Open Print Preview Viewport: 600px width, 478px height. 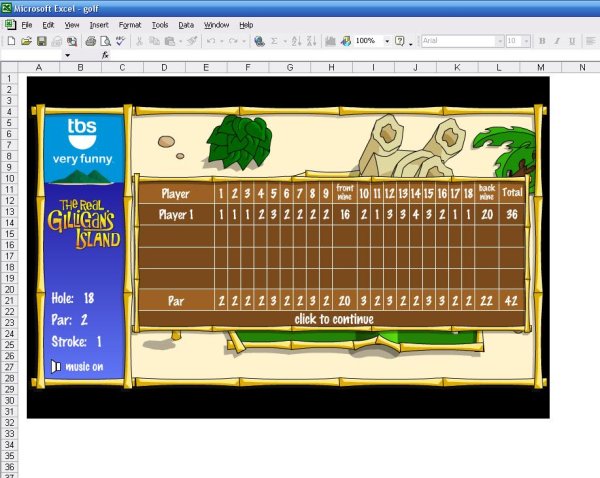coord(105,41)
